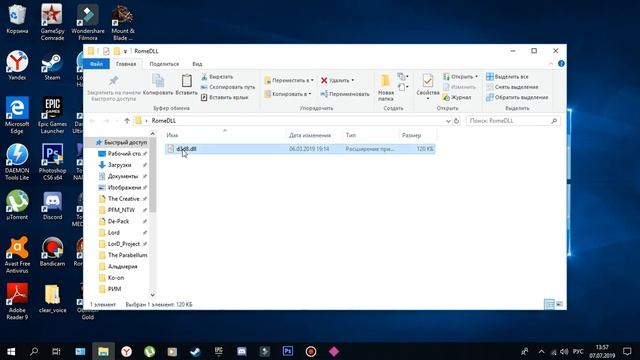Open Epic Games Launcher desktop icon
640x360 pixels.
pyautogui.click(x=52, y=115)
